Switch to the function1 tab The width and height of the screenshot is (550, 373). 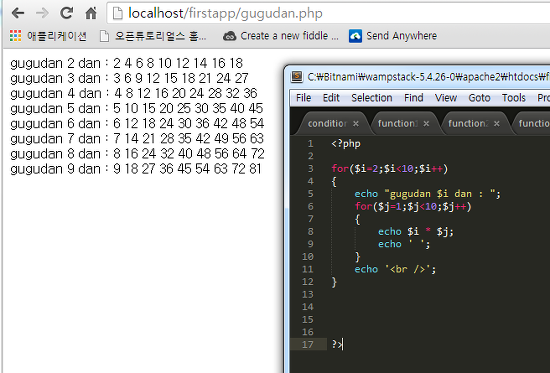398,124
